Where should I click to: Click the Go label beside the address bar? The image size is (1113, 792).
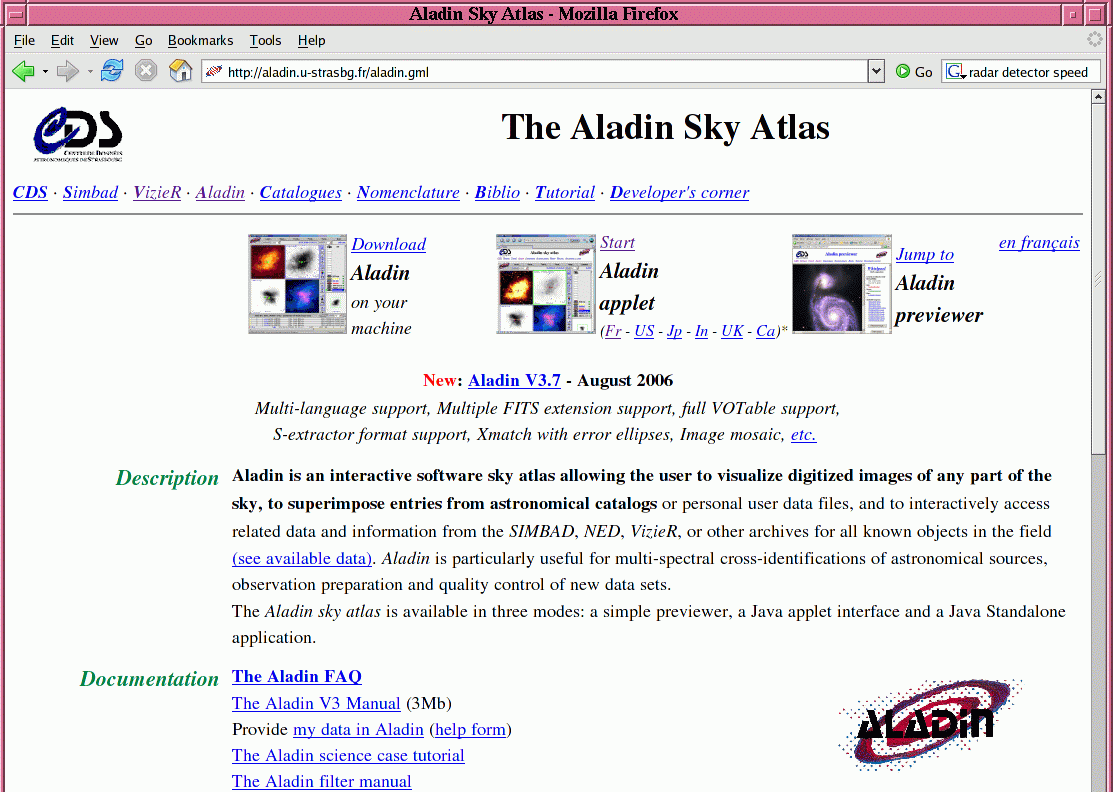[x=923, y=72]
